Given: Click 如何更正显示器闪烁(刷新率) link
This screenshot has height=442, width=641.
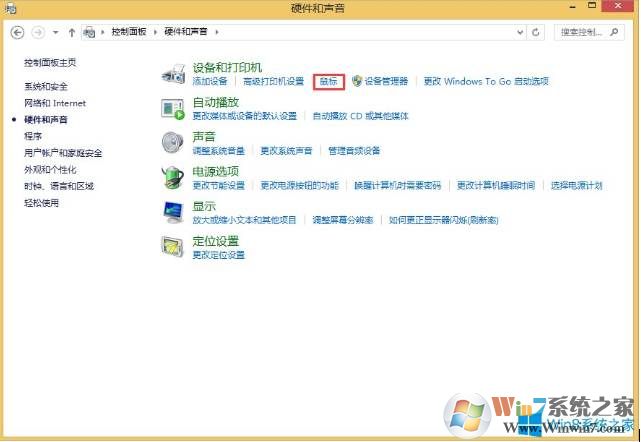Looking at the screenshot, I should click(x=443, y=220).
